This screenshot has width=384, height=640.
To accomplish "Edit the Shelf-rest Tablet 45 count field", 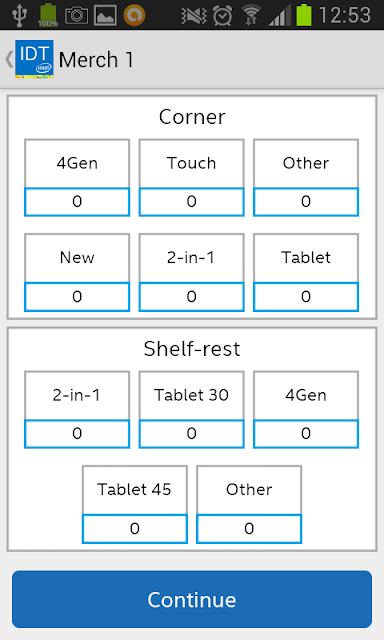I will (x=135, y=529).
